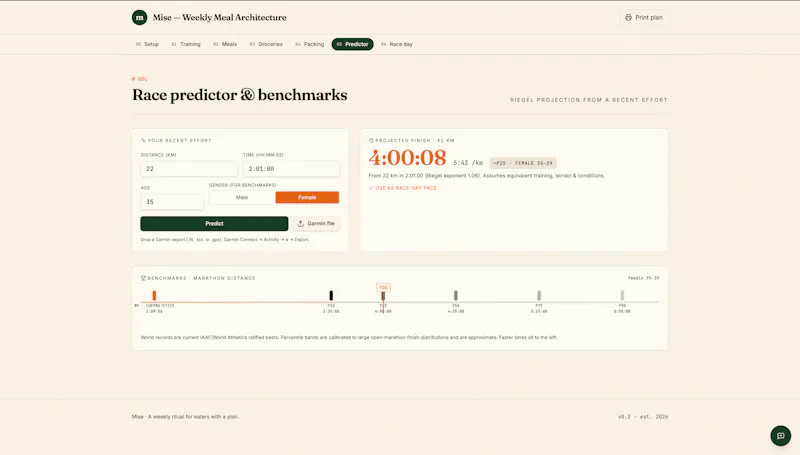Image resolution: width=800 pixels, height=455 pixels.
Task: Click the active Predictor tab
Action: (353, 44)
